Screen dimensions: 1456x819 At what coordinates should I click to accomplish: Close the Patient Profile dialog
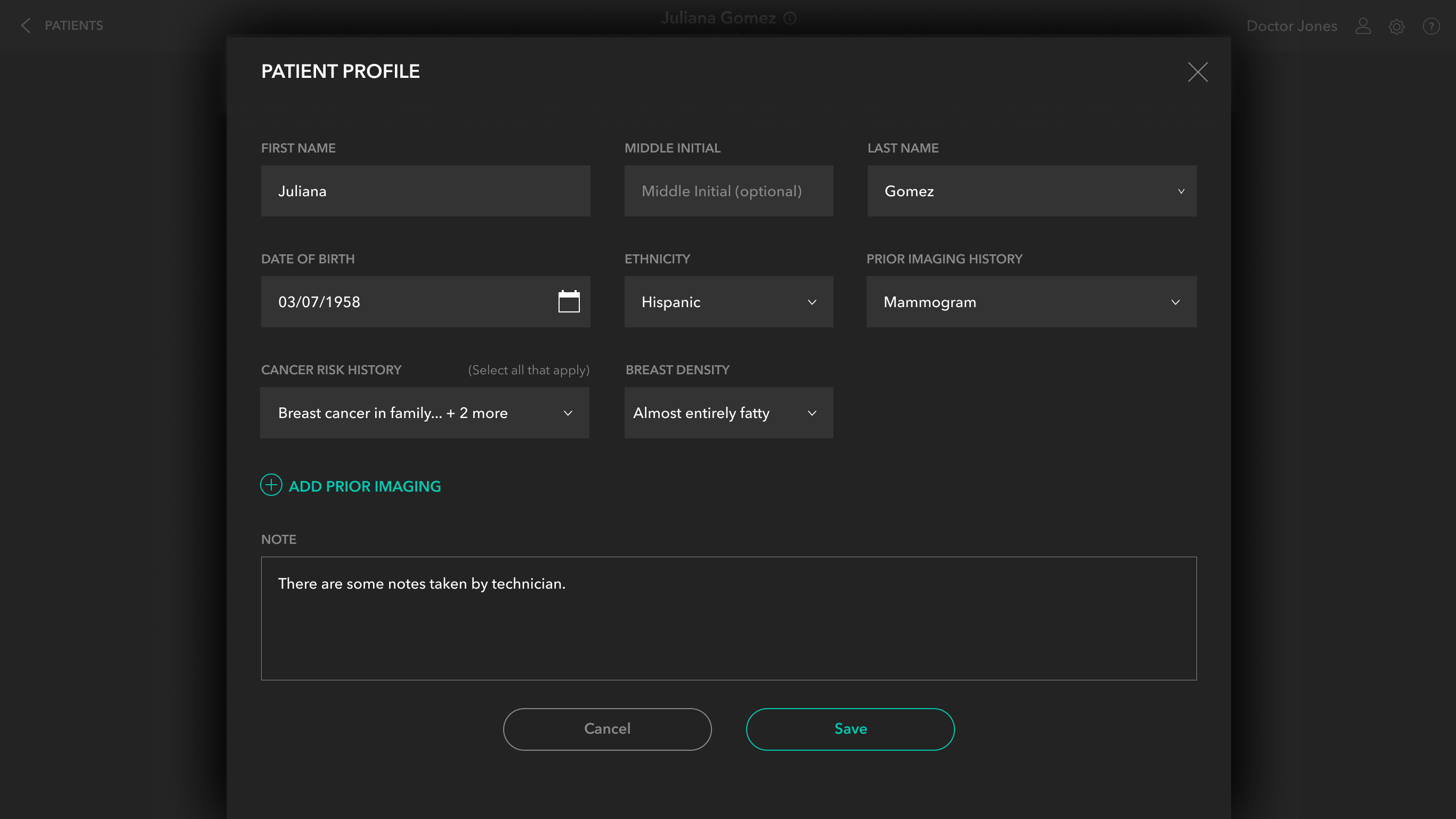pos(1197,72)
